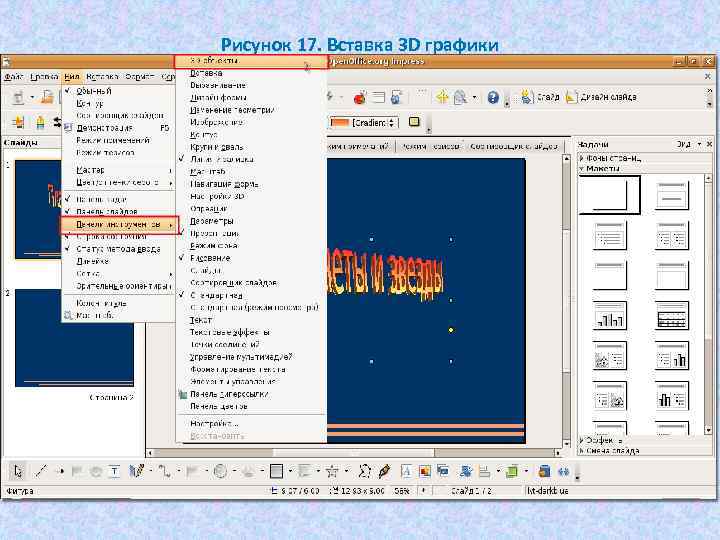The height and width of the screenshot is (540, 720).
Task: Select the Rectangle basic shape tool
Action: pos(276,471)
